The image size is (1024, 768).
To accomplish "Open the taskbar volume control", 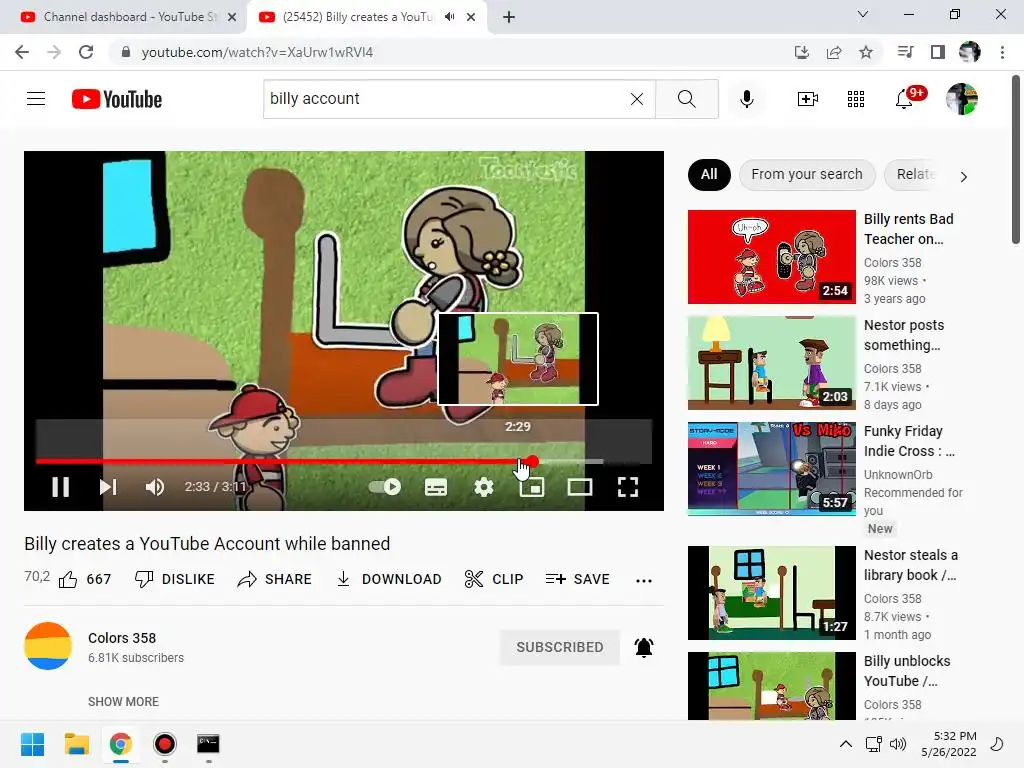I will [898, 744].
